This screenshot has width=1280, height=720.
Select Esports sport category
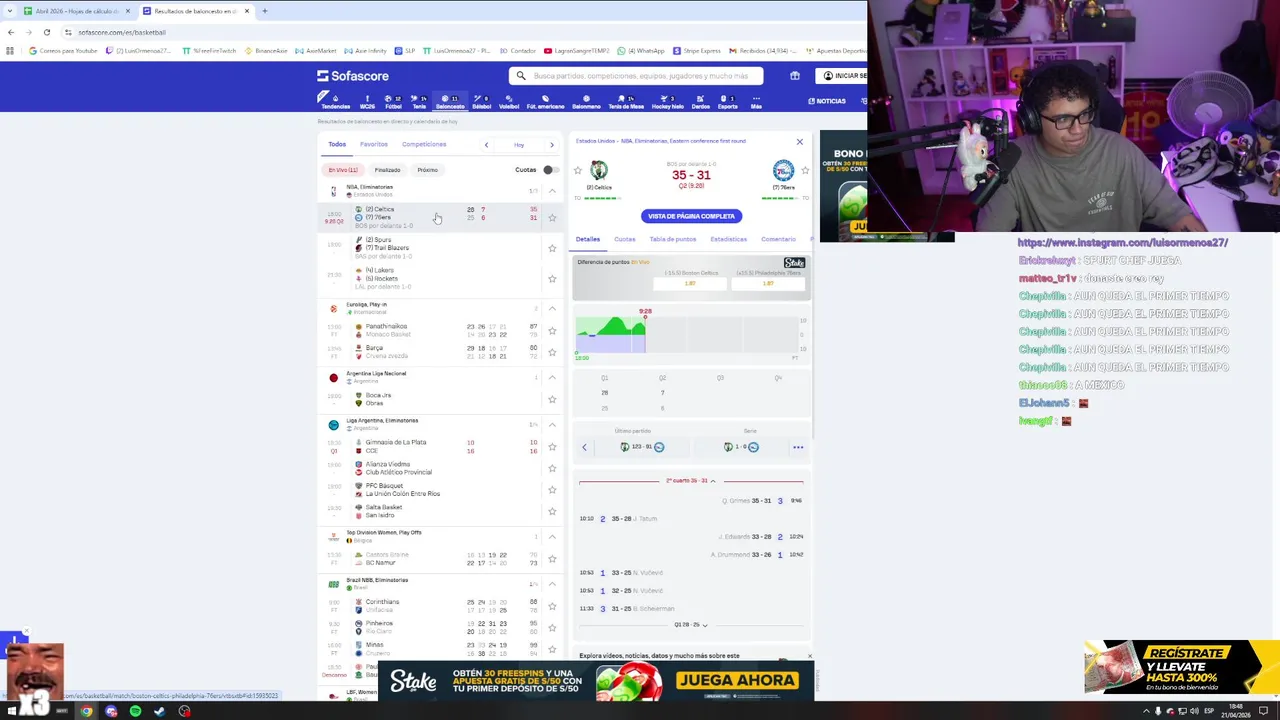click(728, 102)
